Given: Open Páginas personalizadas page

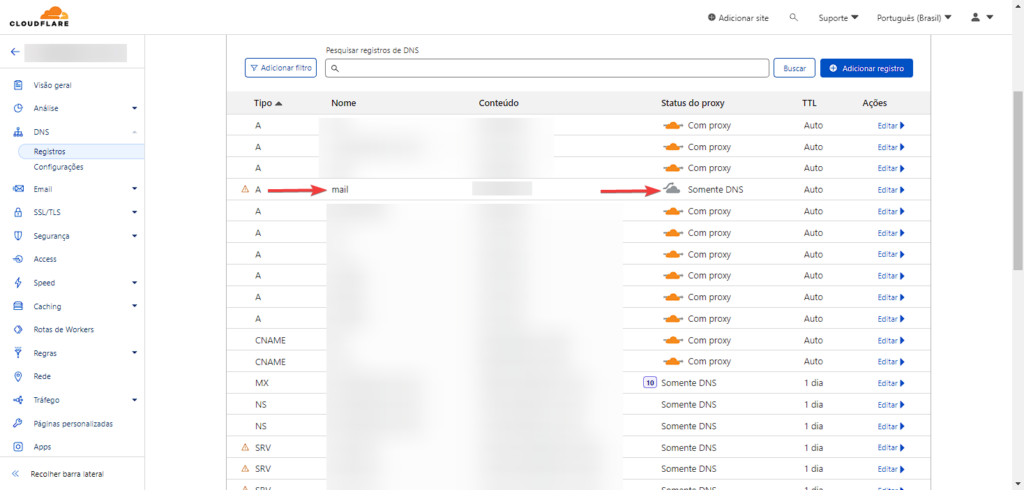Looking at the screenshot, I should (73, 423).
